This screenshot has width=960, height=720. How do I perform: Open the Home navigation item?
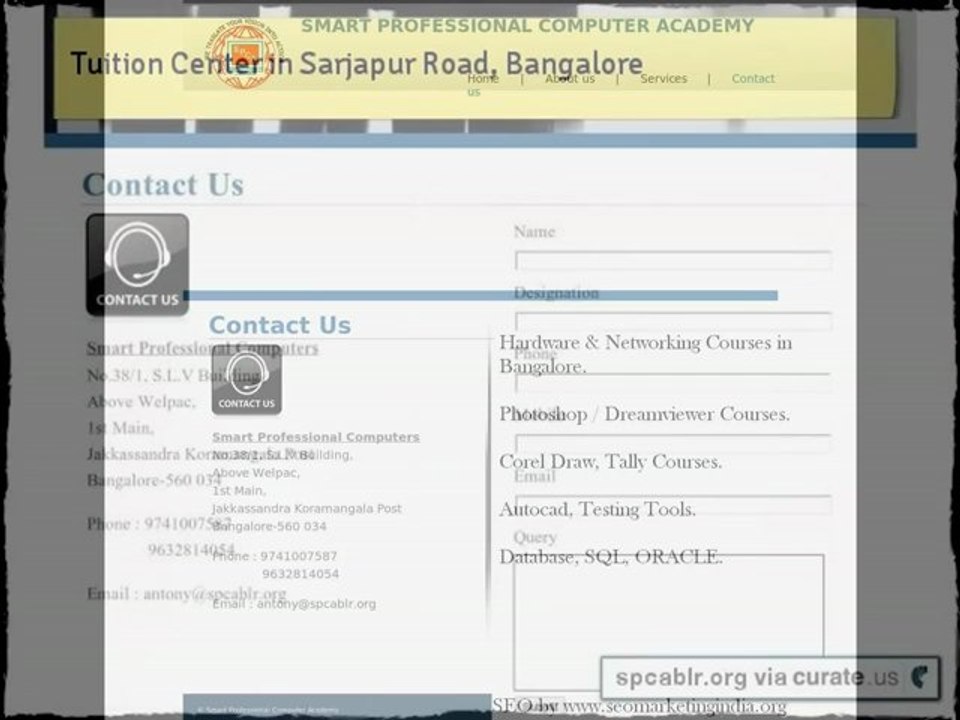(x=483, y=78)
